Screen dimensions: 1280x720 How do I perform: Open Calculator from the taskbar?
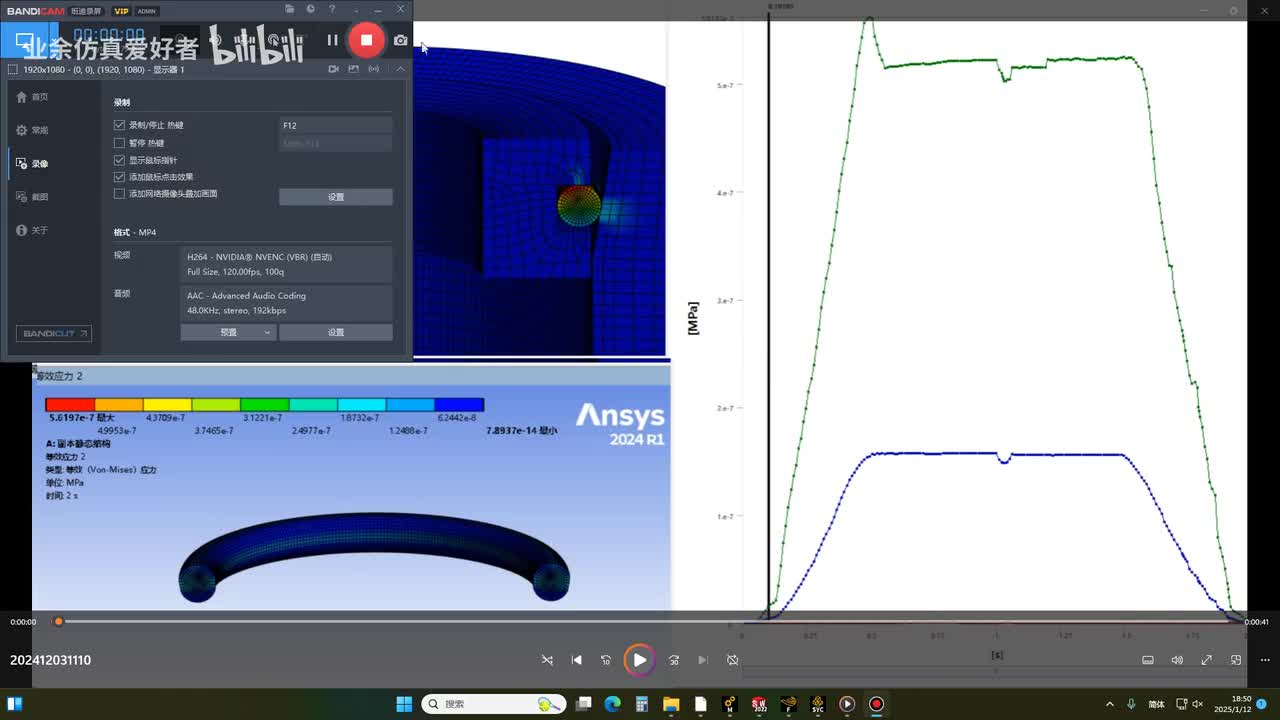tap(642, 704)
